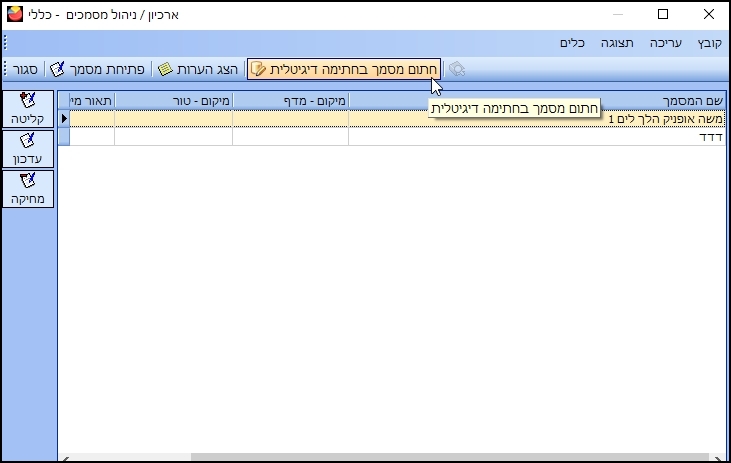Viewport: 731px width, 463px height.
Task: Click the digital signature toolbar button (חתום מסמך בחתימה דיגיטלית)
Action: pyautogui.click(x=344, y=69)
